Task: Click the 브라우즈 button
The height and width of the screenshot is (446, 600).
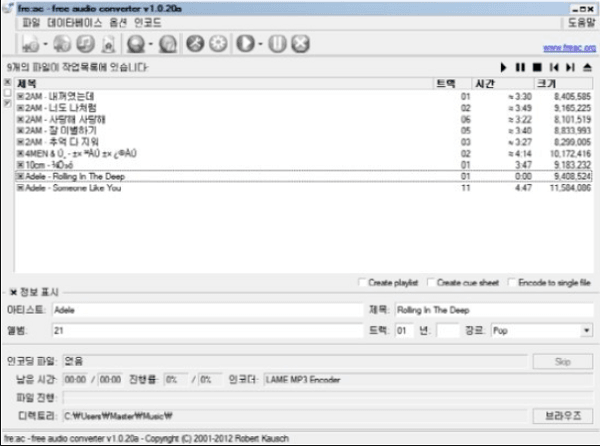Action: (561, 413)
